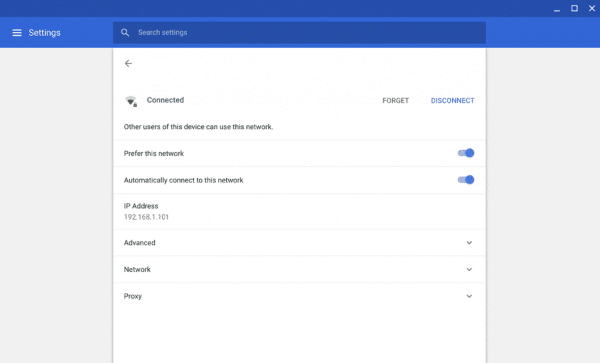Focus the Search settings field
Viewport: 600px width, 363px height.
click(299, 33)
